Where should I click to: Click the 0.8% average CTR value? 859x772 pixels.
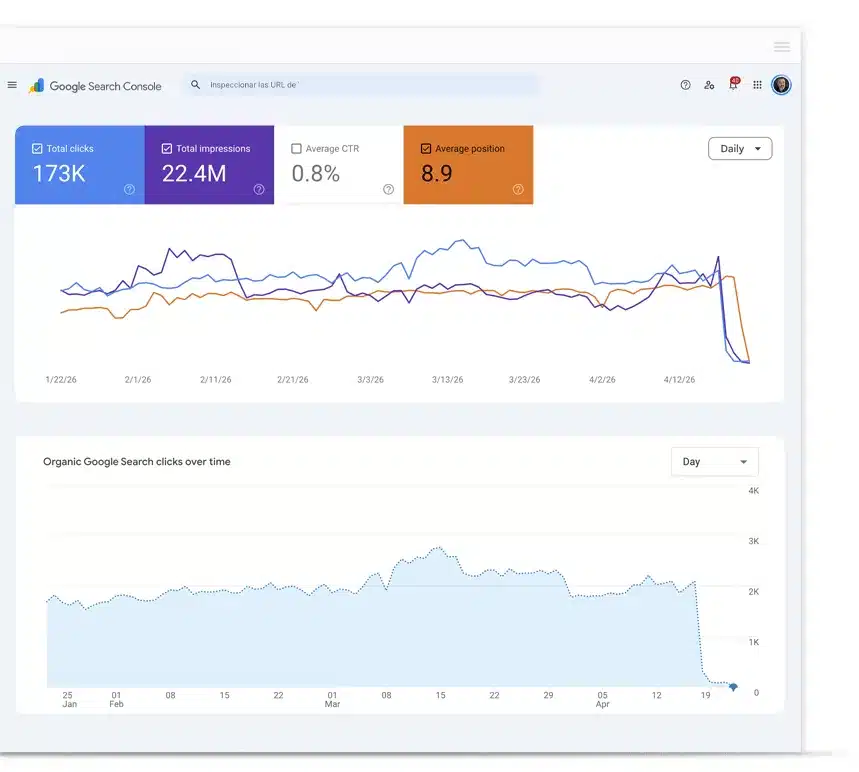tap(316, 174)
